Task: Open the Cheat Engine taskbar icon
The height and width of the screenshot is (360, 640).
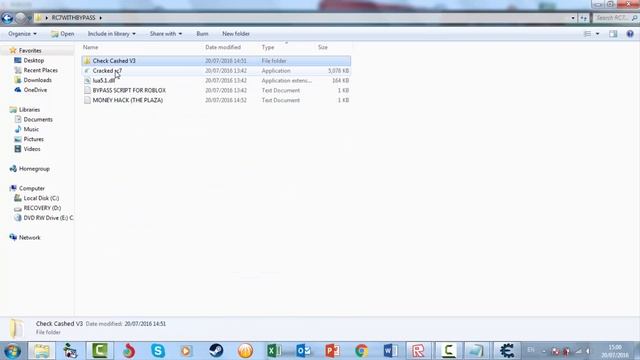Action: (507, 351)
